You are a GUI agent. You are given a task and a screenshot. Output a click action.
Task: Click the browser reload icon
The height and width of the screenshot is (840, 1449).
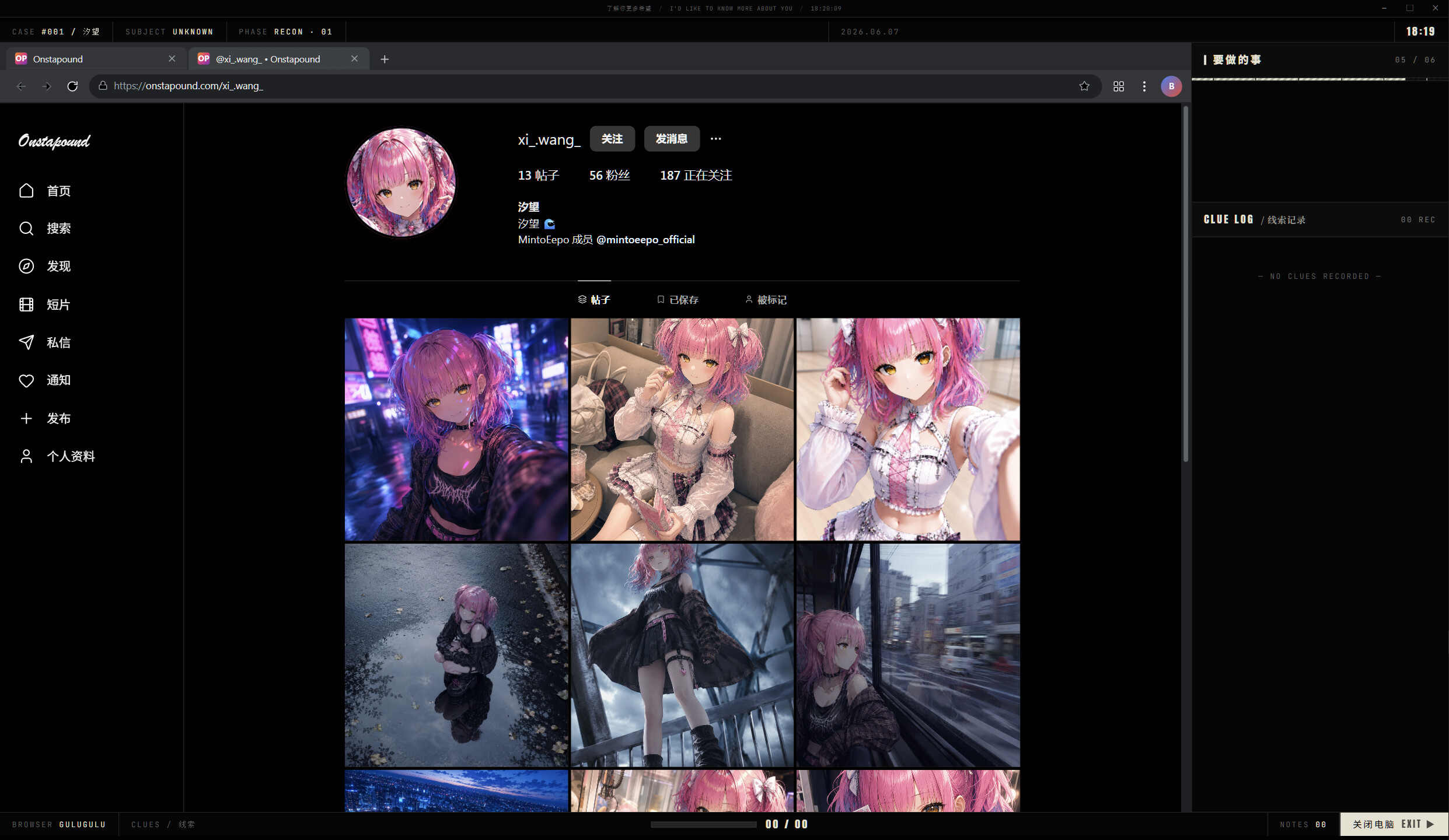click(72, 86)
